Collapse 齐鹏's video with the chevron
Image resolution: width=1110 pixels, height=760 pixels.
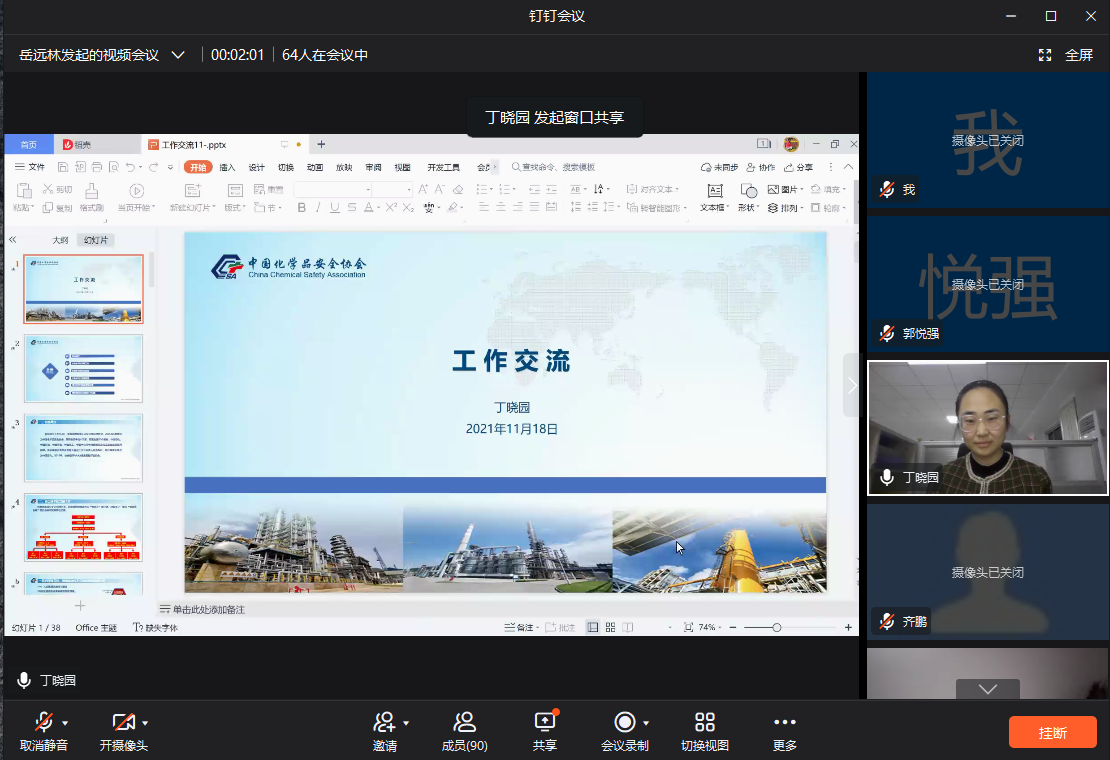coord(987,689)
